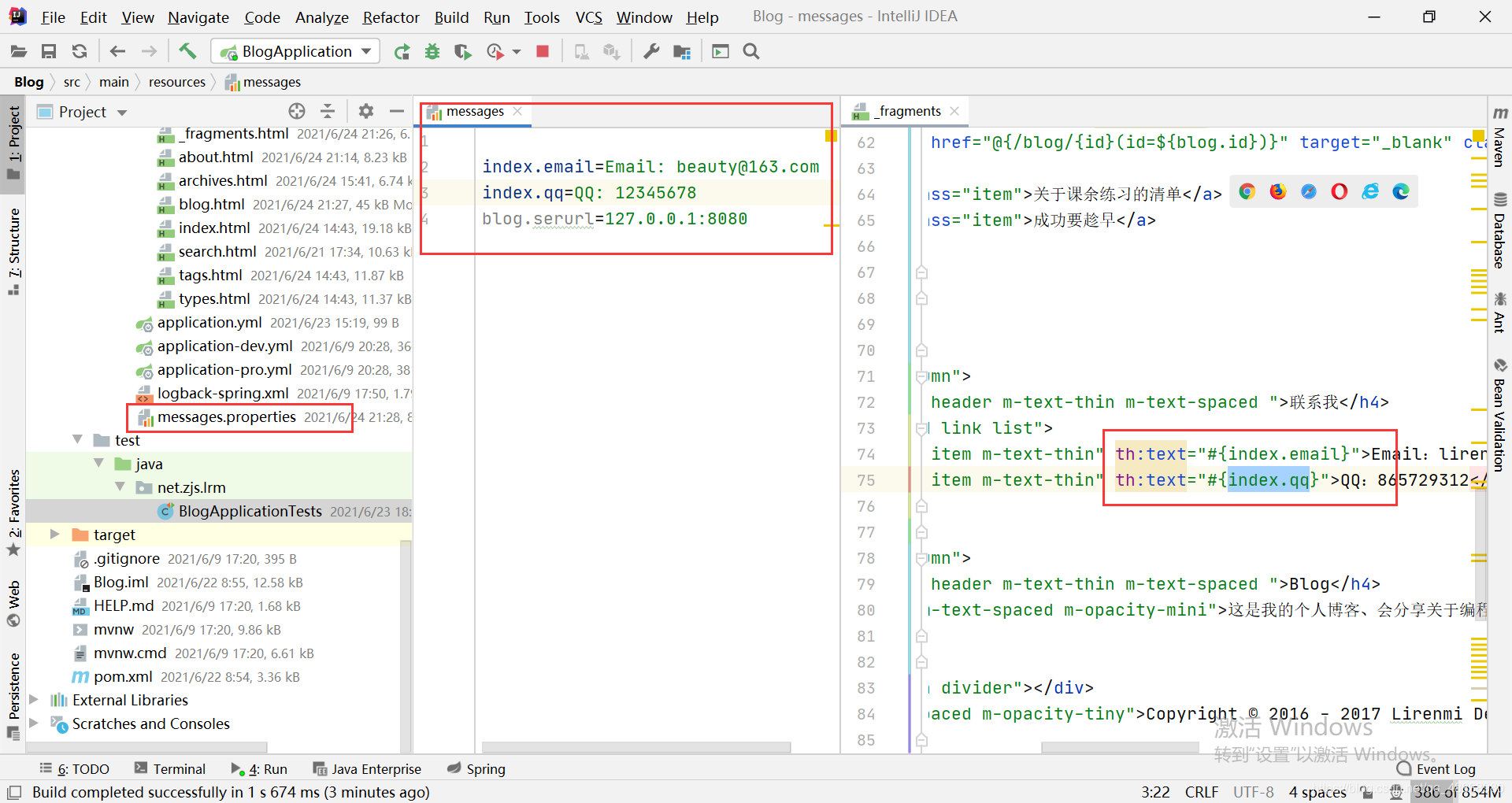This screenshot has height=803, width=1512.
Task: Open preview in Chrome browser icon
Action: click(x=1247, y=191)
